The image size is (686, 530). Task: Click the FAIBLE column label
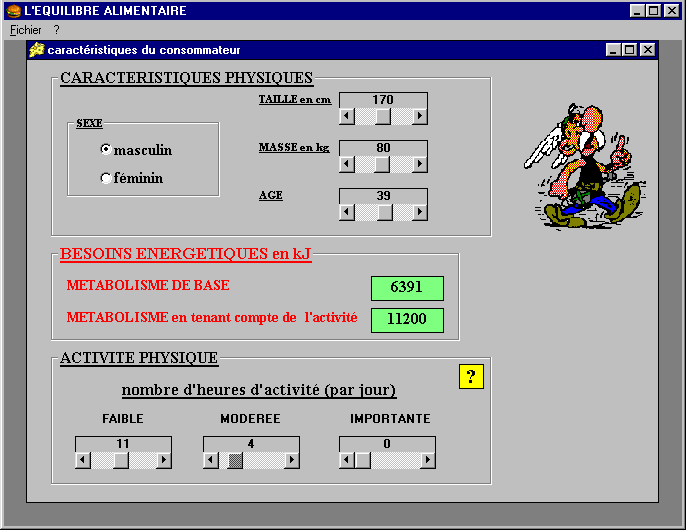tap(123, 419)
